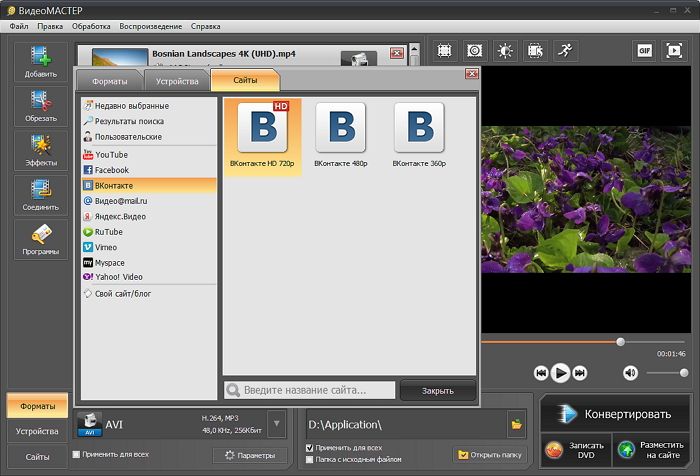Screen dimensions: 700x476
Task: Click bottom-left Устройства button
Action: [x=38, y=431]
